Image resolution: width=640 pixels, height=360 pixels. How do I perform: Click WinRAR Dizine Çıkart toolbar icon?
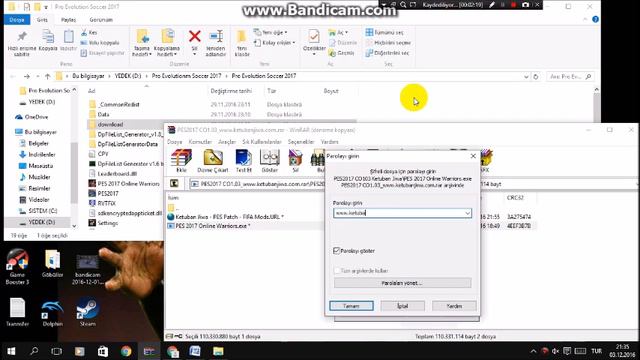[x=213, y=158]
